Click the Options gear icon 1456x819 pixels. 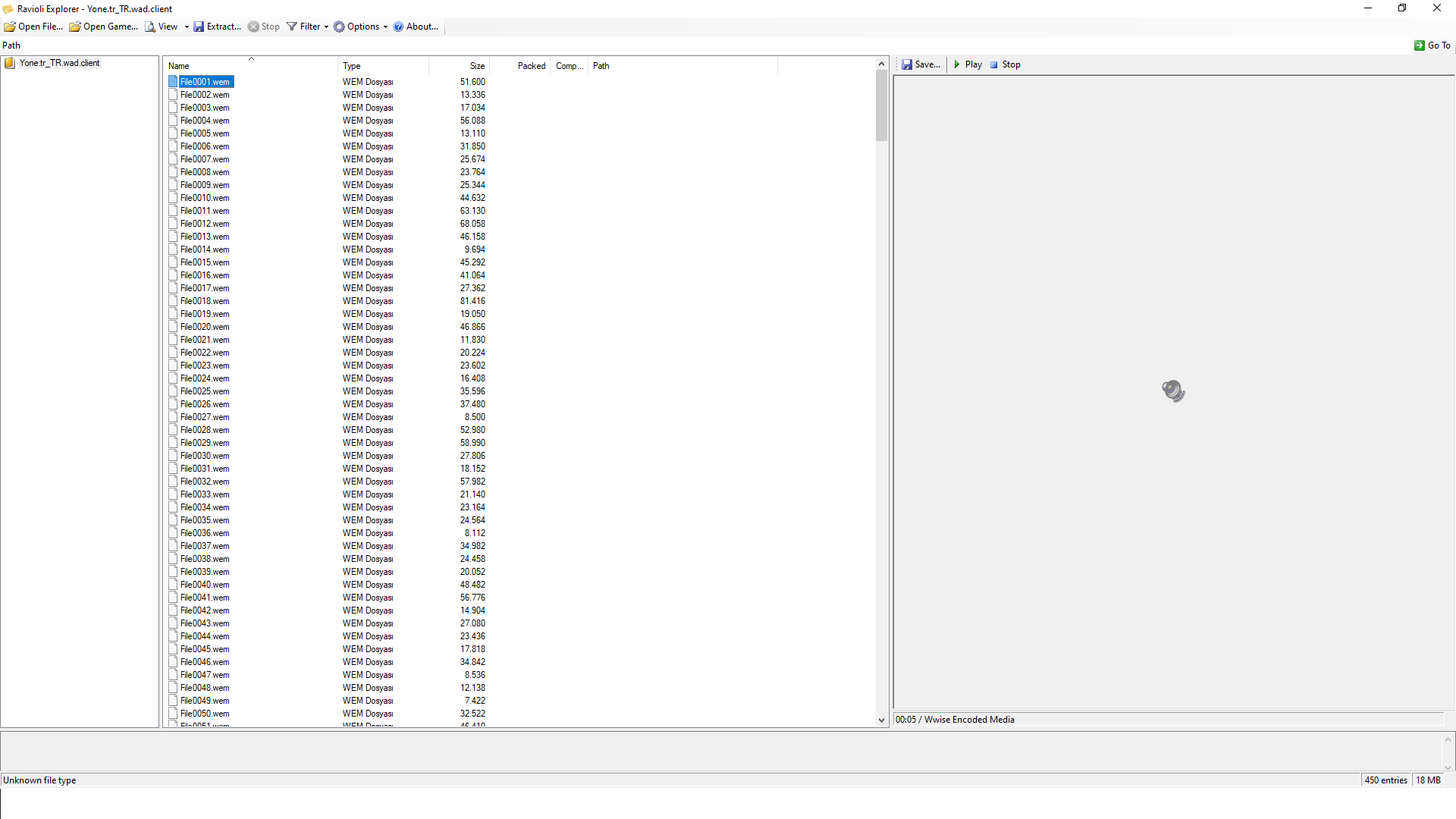(x=339, y=27)
